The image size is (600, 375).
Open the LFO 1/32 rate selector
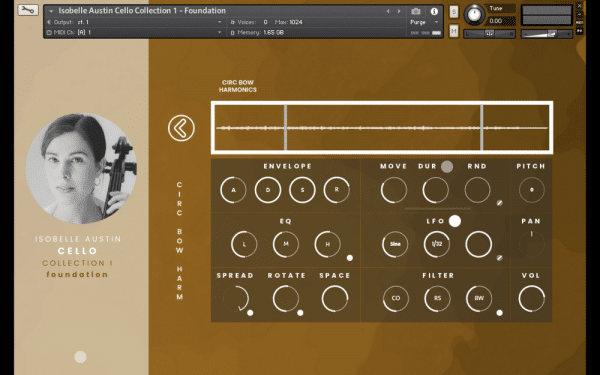pyautogui.click(x=437, y=244)
